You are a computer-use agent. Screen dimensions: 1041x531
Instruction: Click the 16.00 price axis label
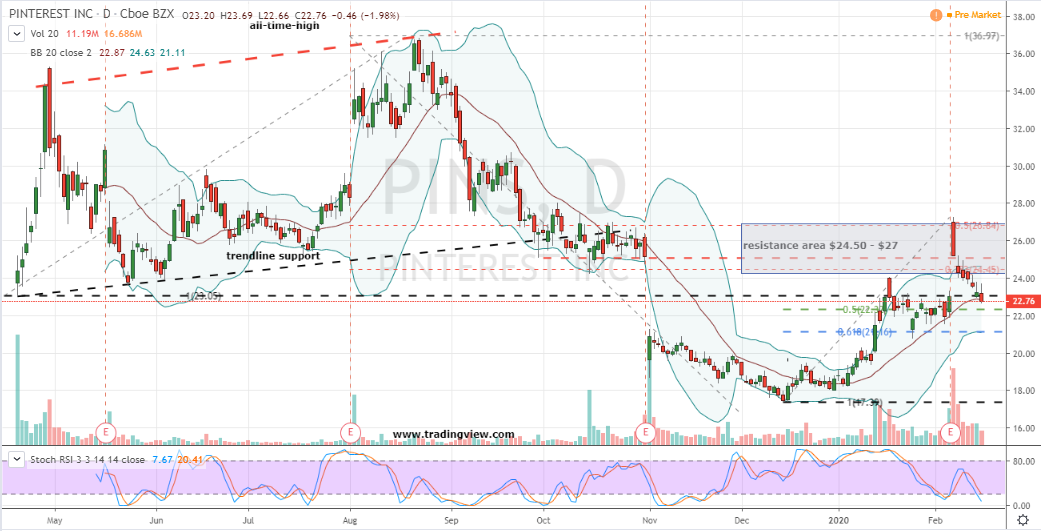[x=1025, y=428]
